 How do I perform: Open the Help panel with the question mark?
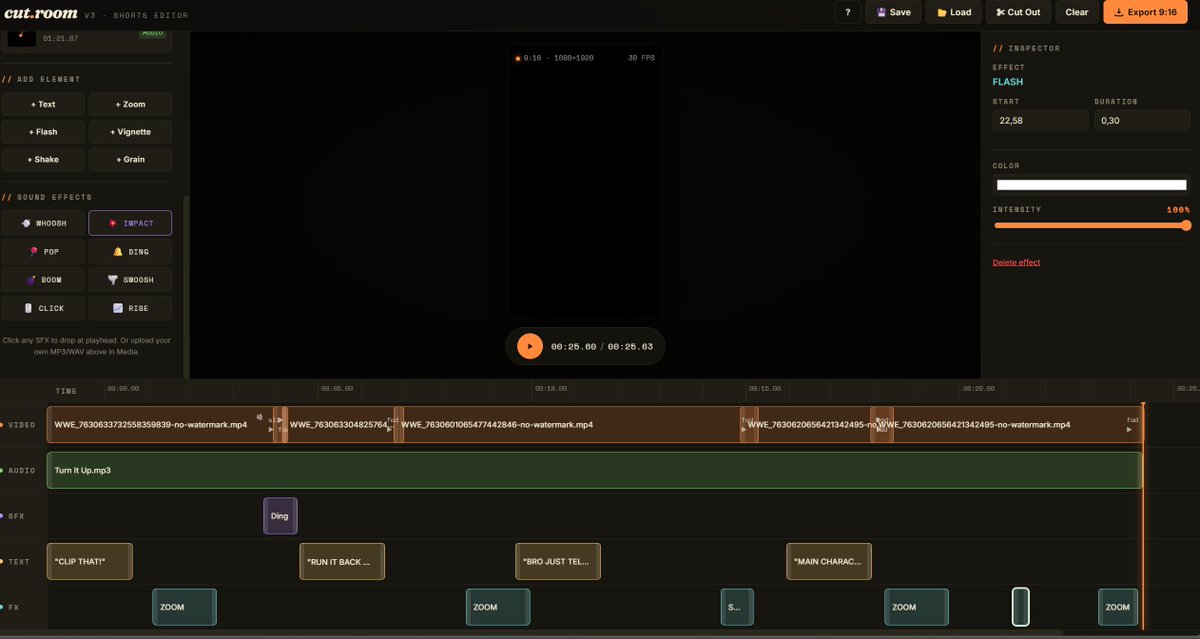point(848,12)
